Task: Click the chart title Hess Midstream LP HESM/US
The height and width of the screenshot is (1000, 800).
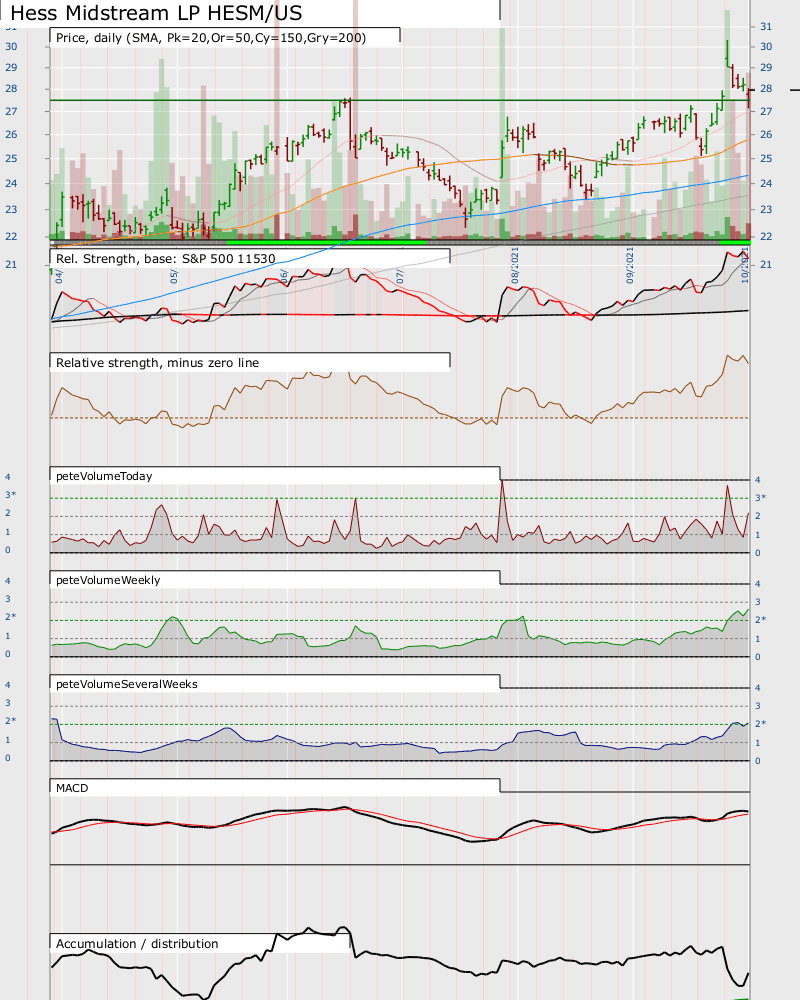Action: 156,12
